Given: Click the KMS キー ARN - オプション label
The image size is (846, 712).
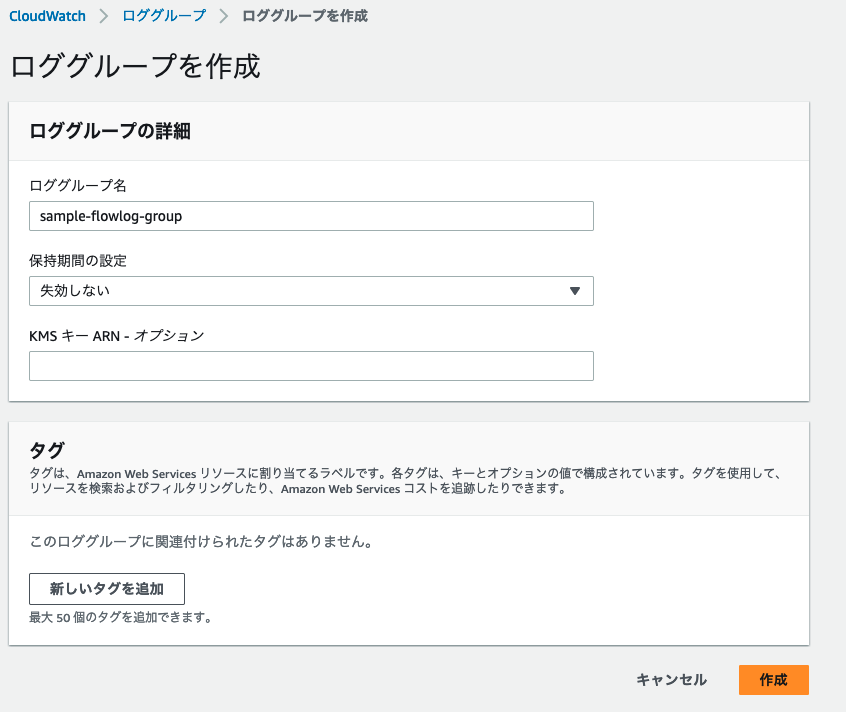Looking at the screenshot, I should (116, 335).
